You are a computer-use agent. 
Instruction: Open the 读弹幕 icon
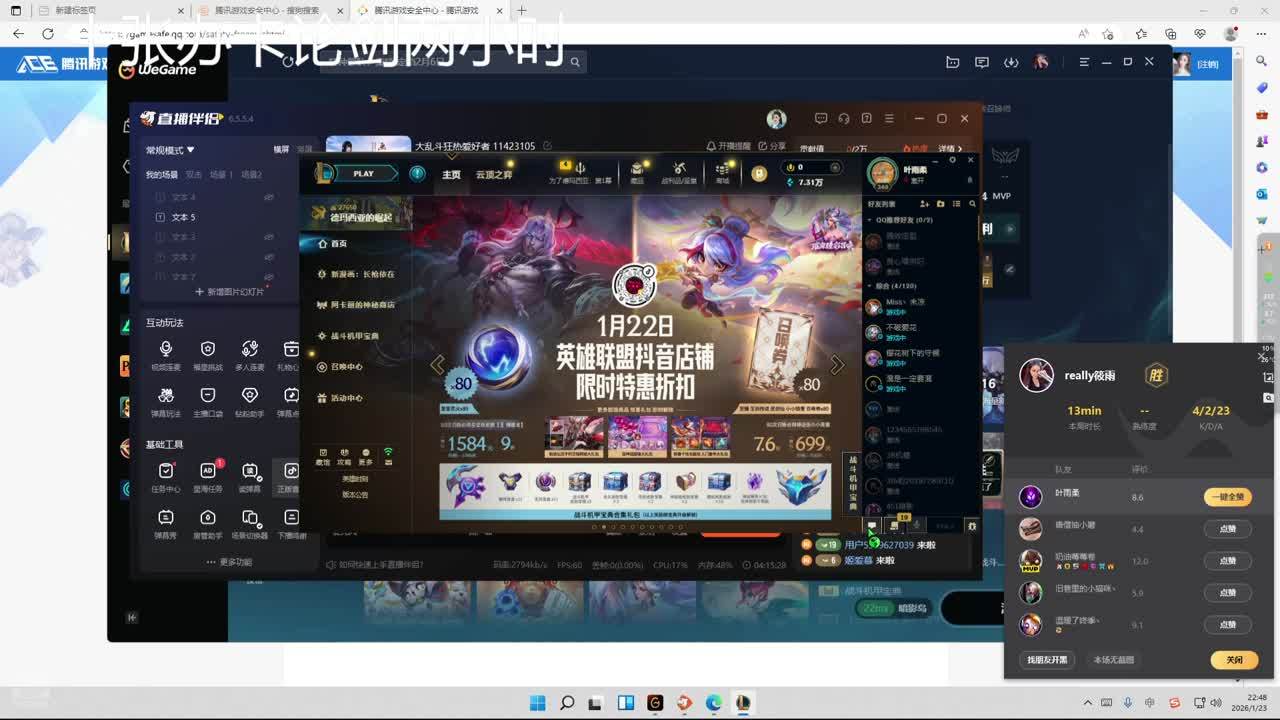click(250, 471)
